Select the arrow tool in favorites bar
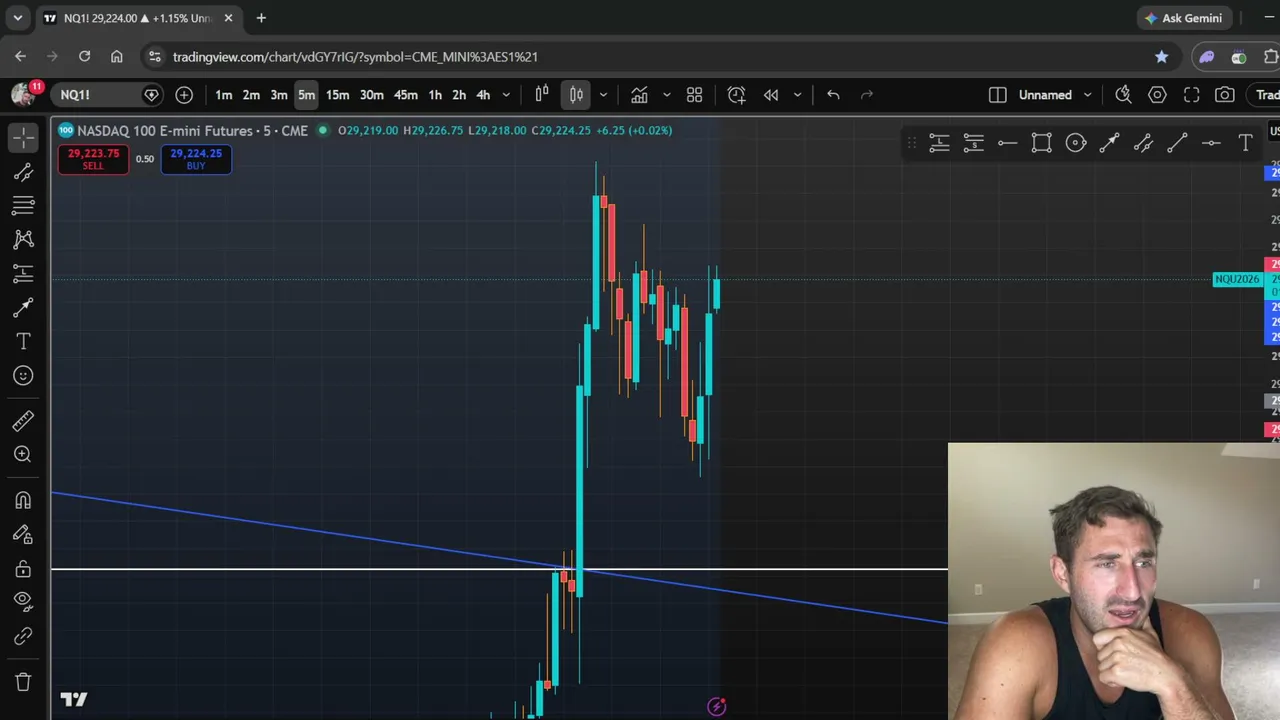1280x720 pixels. point(1109,144)
